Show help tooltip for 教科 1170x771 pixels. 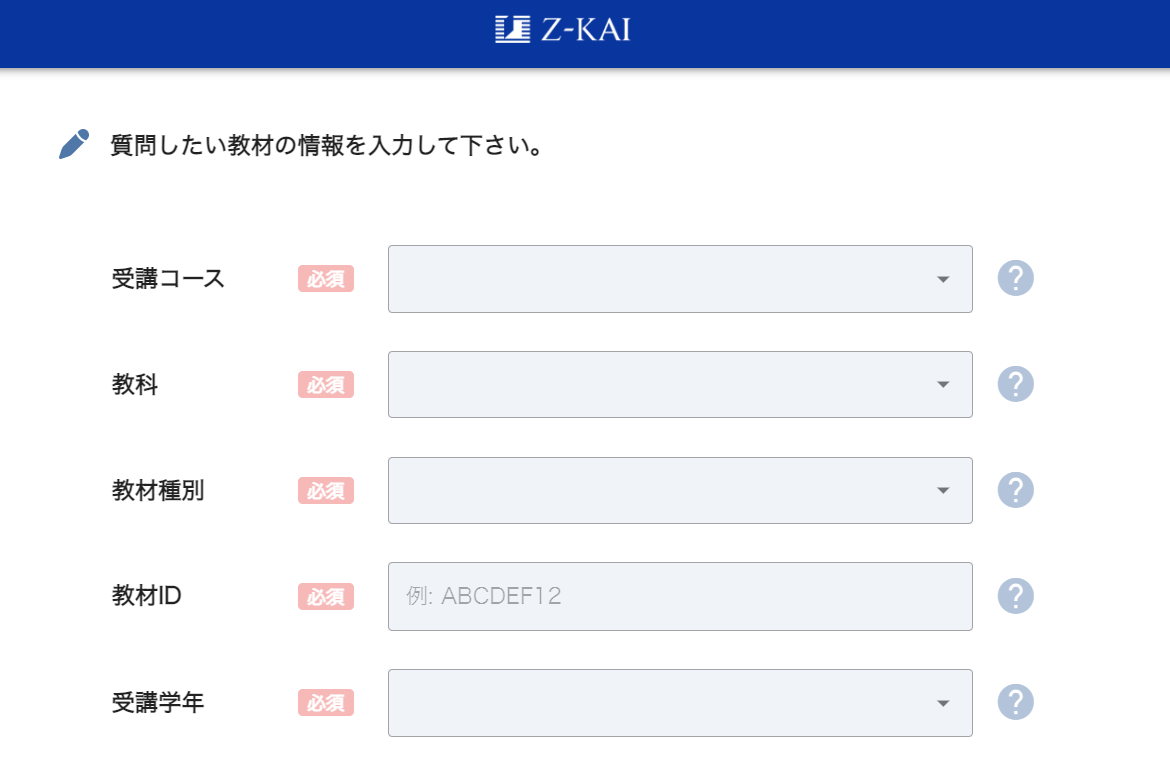[x=1015, y=384]
